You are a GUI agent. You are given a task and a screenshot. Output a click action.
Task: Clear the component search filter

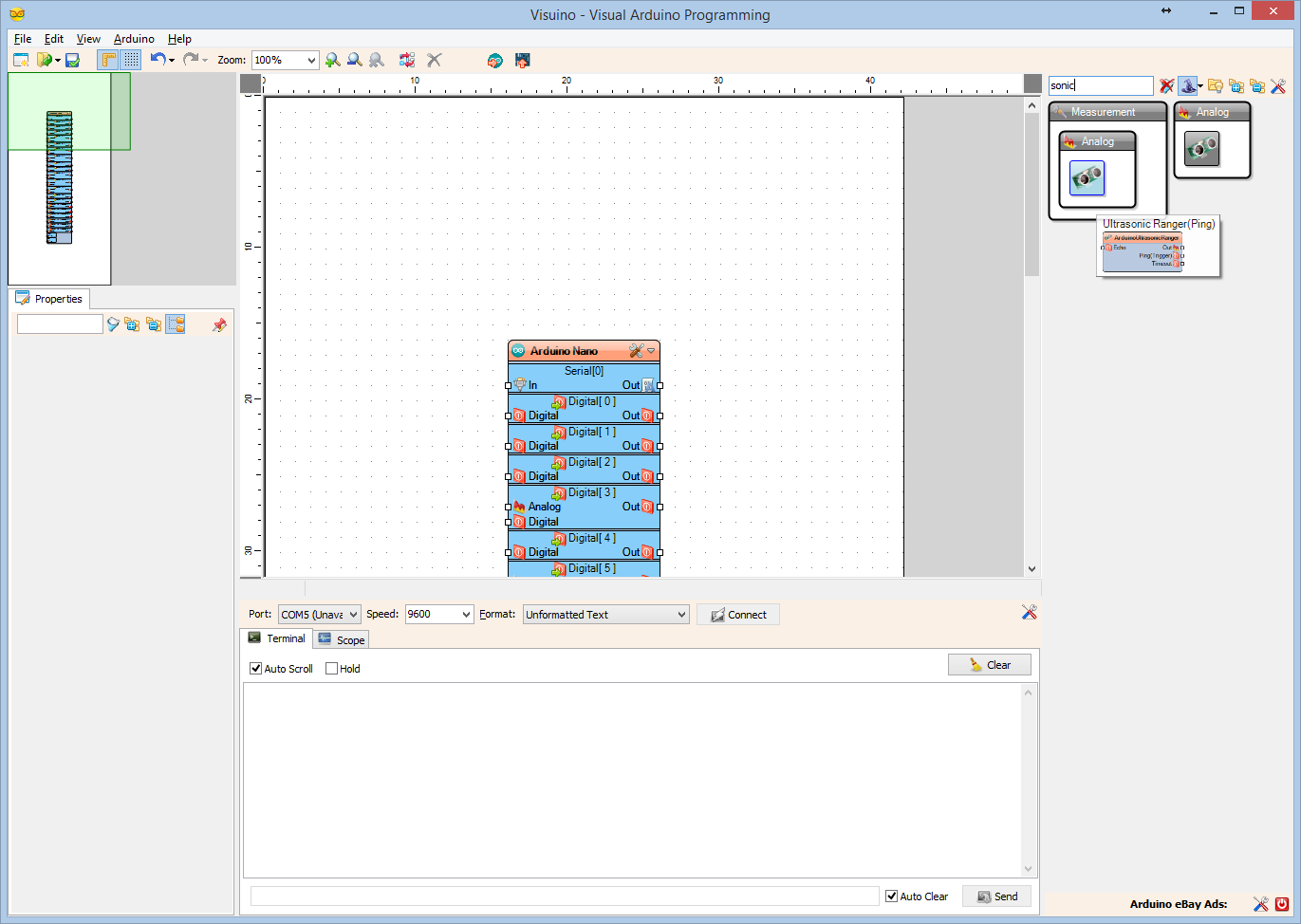(1166, 85)
